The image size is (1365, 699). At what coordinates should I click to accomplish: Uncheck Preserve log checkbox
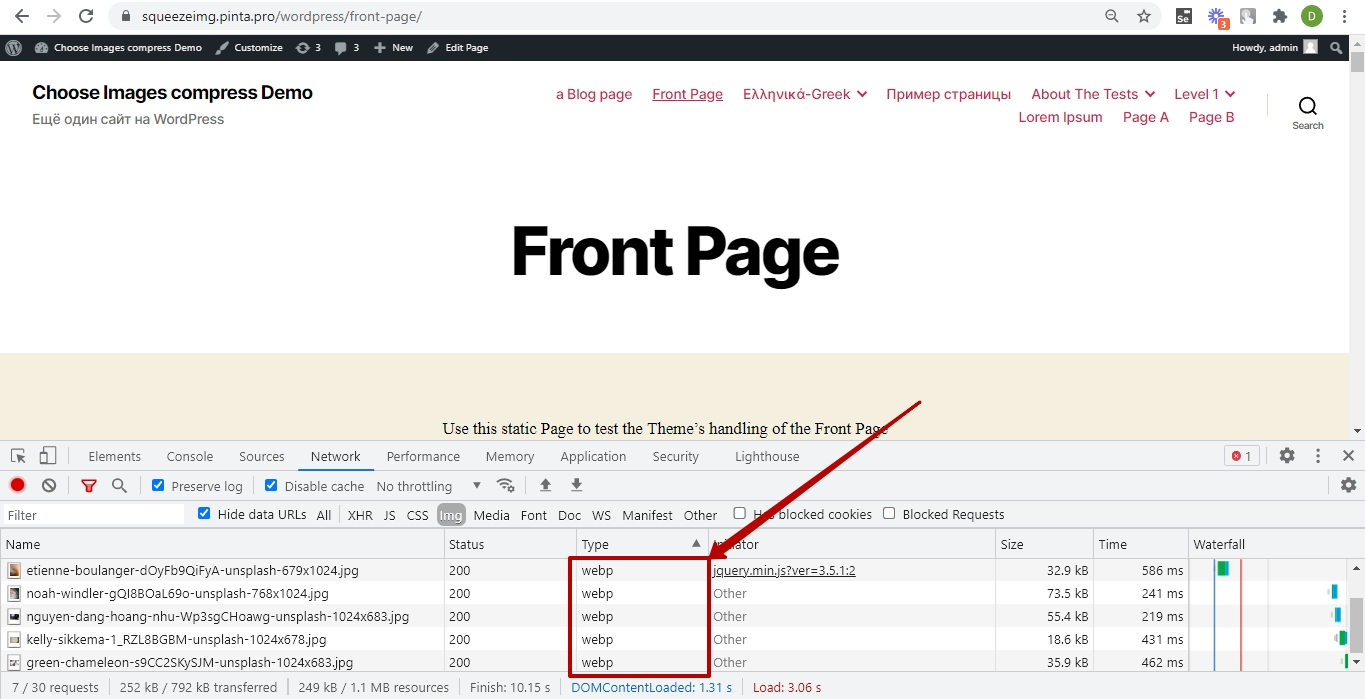pyautogui.click(x=158, y=485)
